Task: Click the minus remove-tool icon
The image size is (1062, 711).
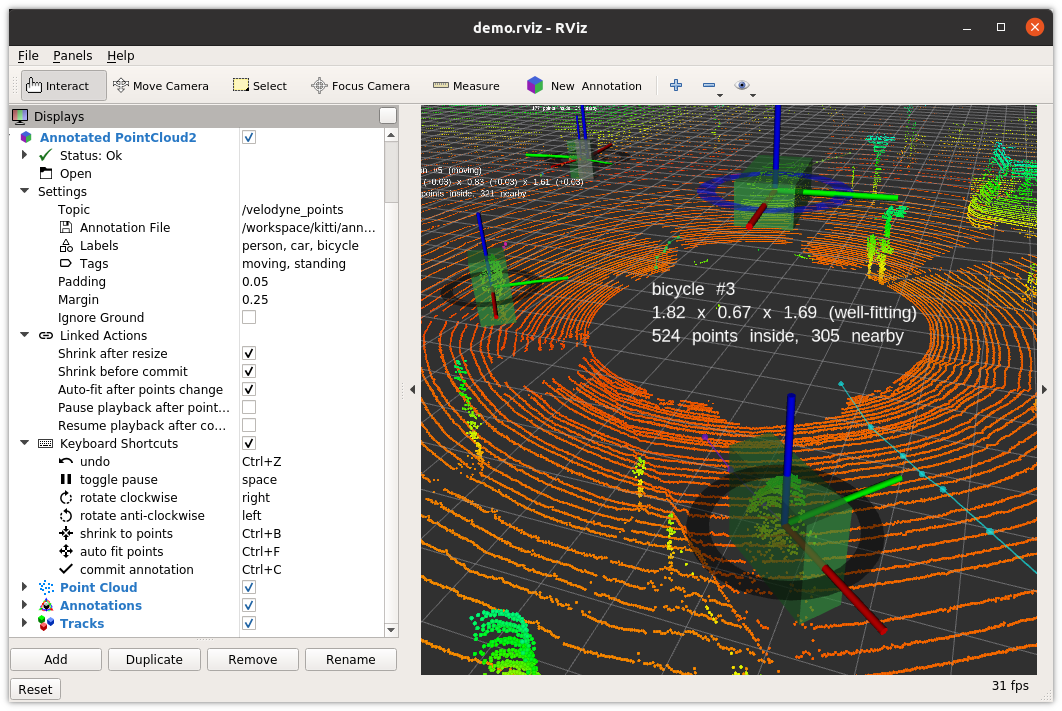Action: tap(709, 85)
